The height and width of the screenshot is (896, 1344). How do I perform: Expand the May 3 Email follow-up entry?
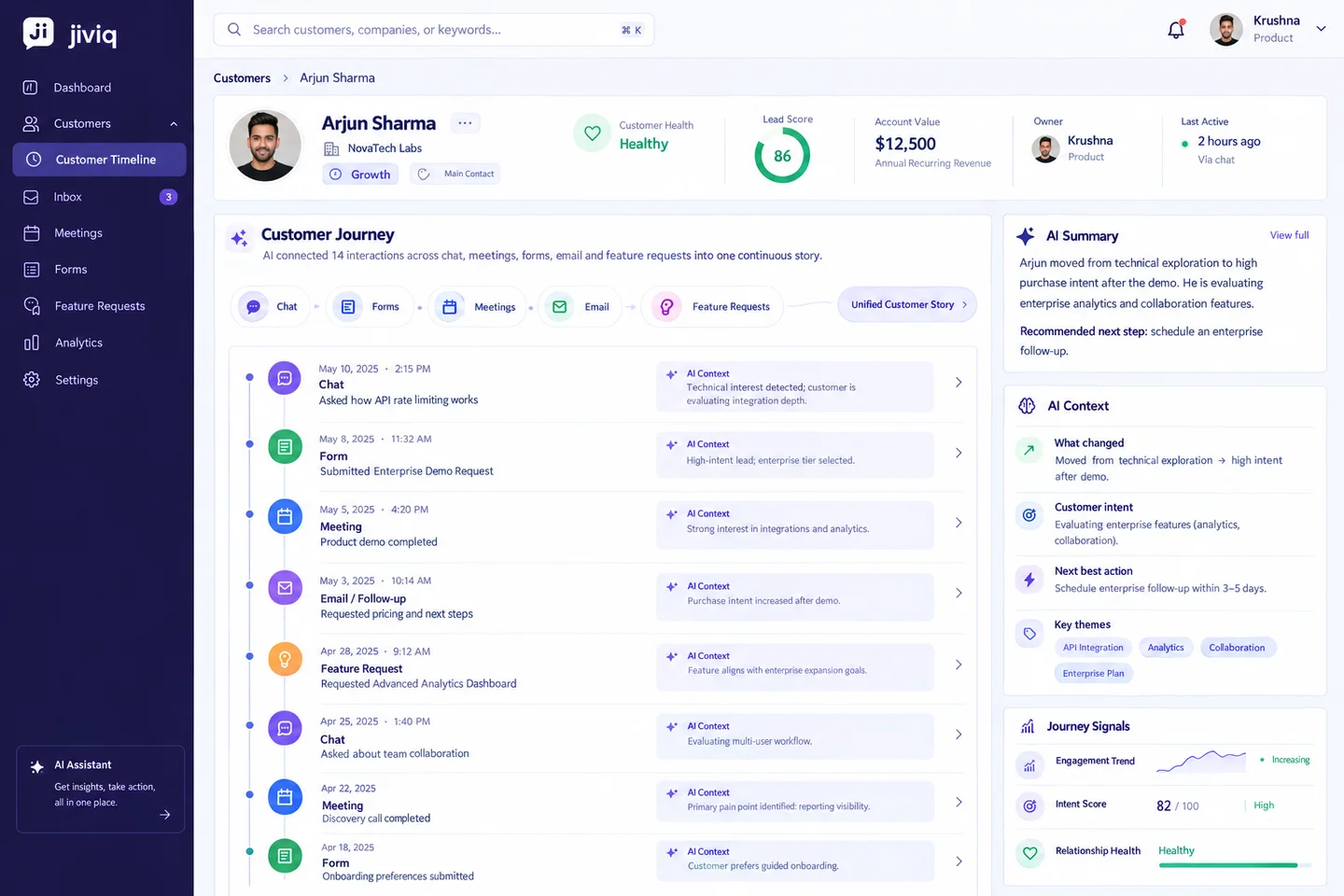959,594
